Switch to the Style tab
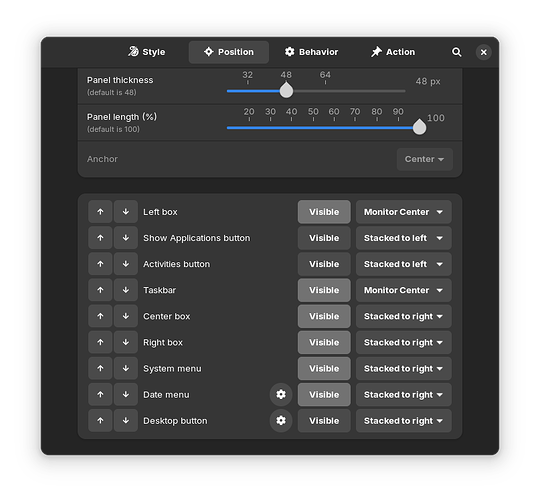This screenshot has width=540, height=500. coord(147,52)
